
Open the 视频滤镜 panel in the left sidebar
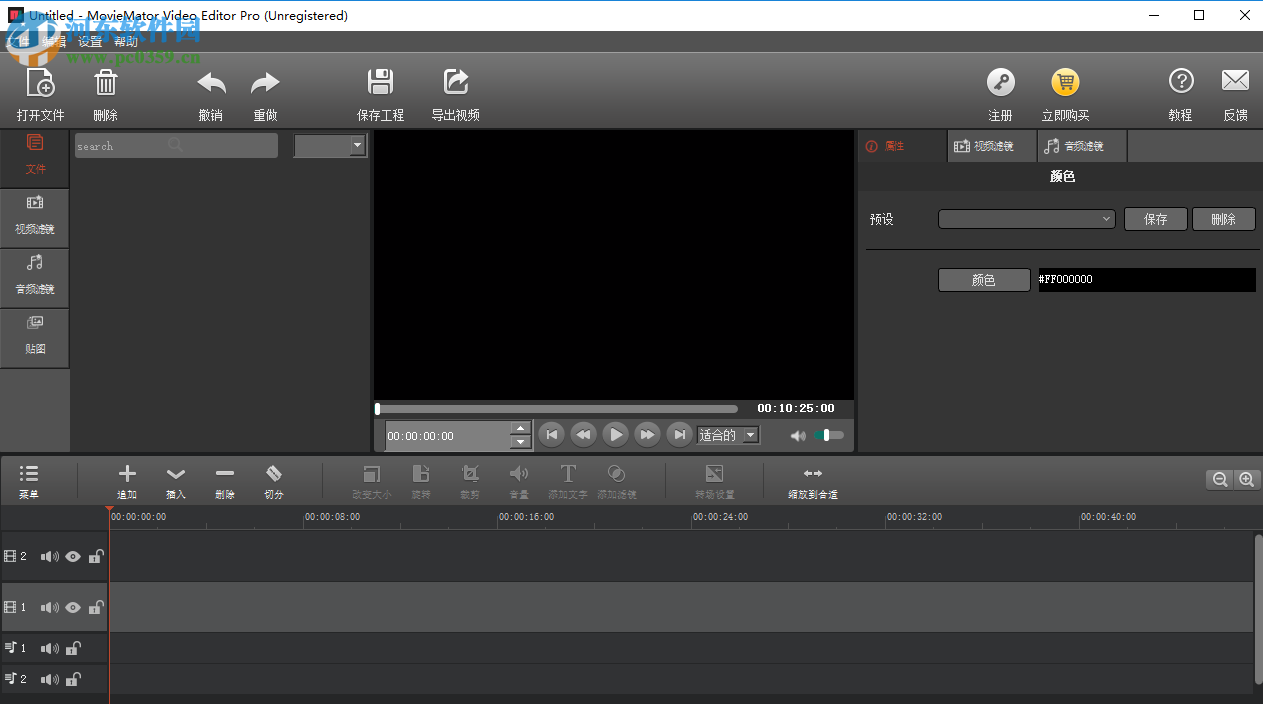pos(35,217)
